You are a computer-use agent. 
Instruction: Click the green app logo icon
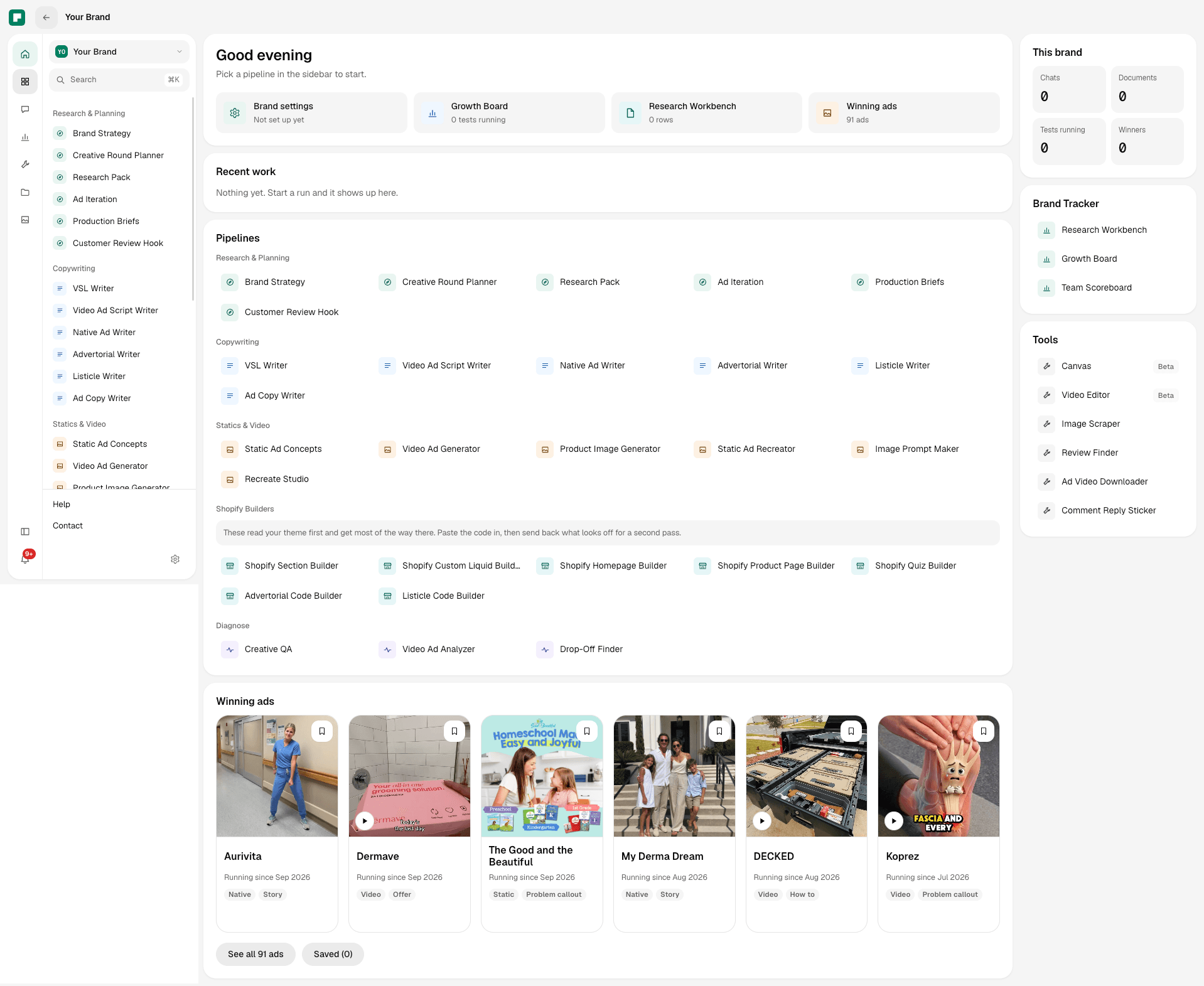click(x=17, y=18)
